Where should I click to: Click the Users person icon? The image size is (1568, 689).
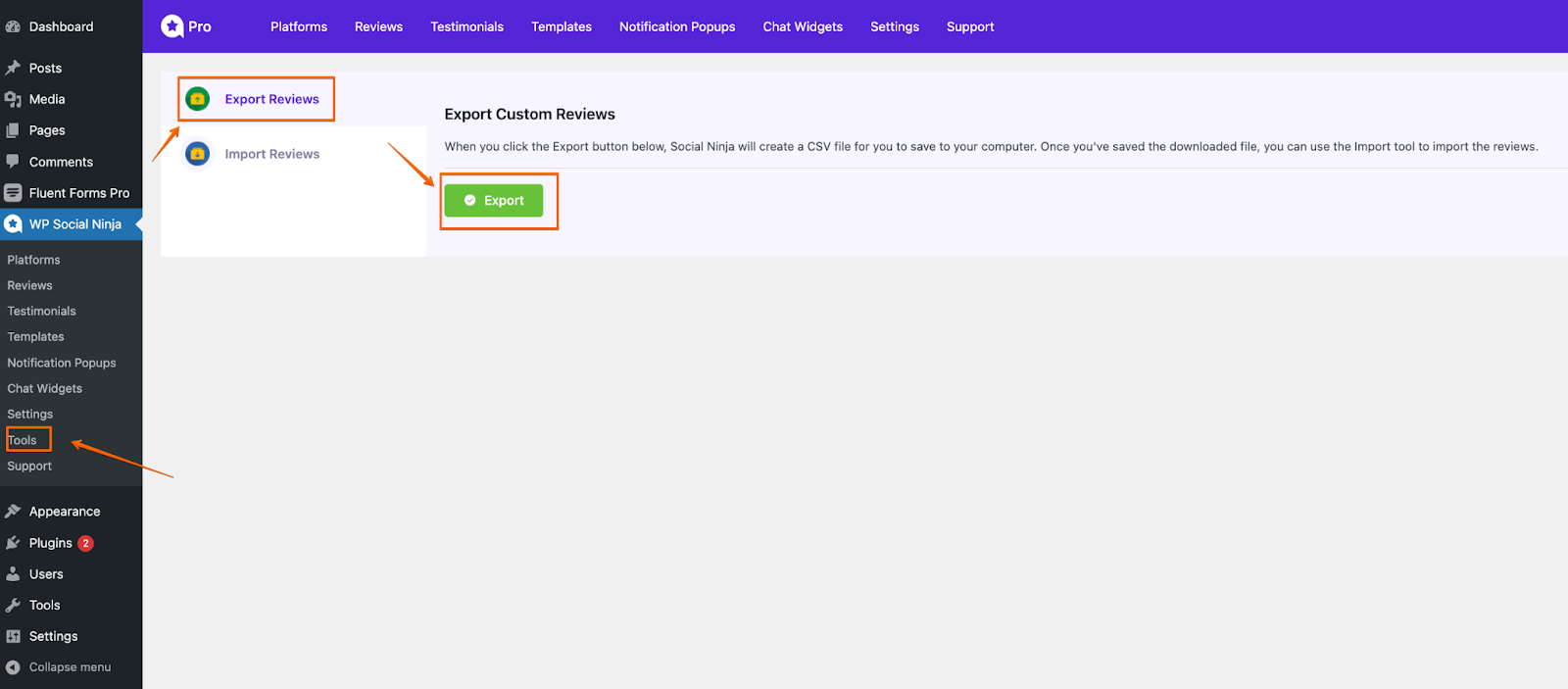click(13, 574)
